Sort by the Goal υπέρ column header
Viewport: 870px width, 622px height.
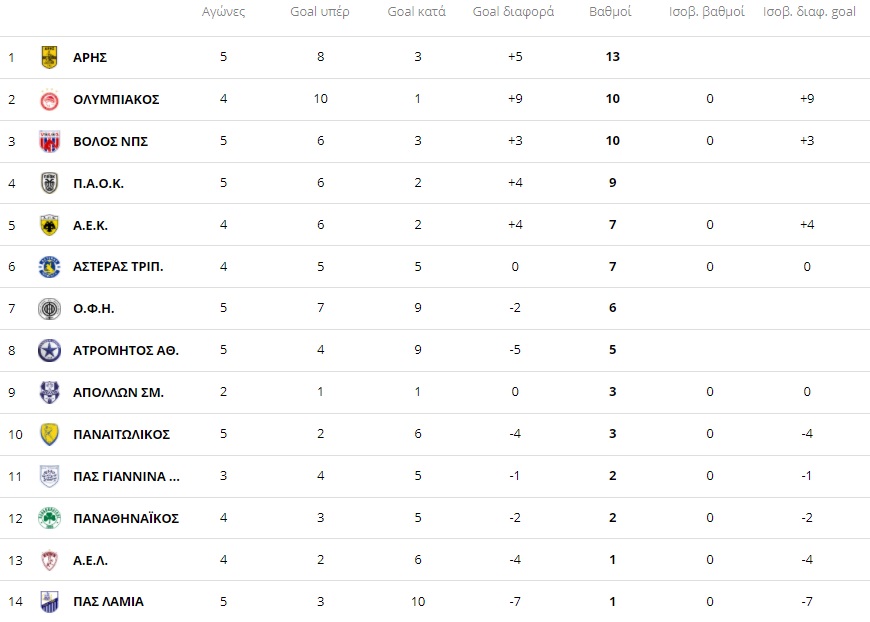(x=320, y=12)
